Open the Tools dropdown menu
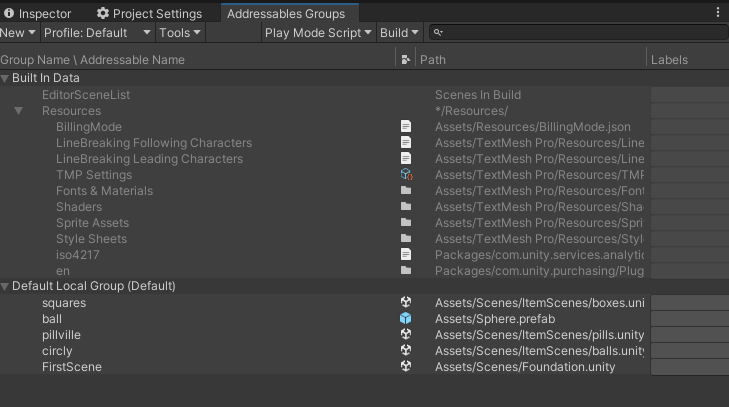The width and height of the screenshot is (729, 407). click(x=180, y=33)
